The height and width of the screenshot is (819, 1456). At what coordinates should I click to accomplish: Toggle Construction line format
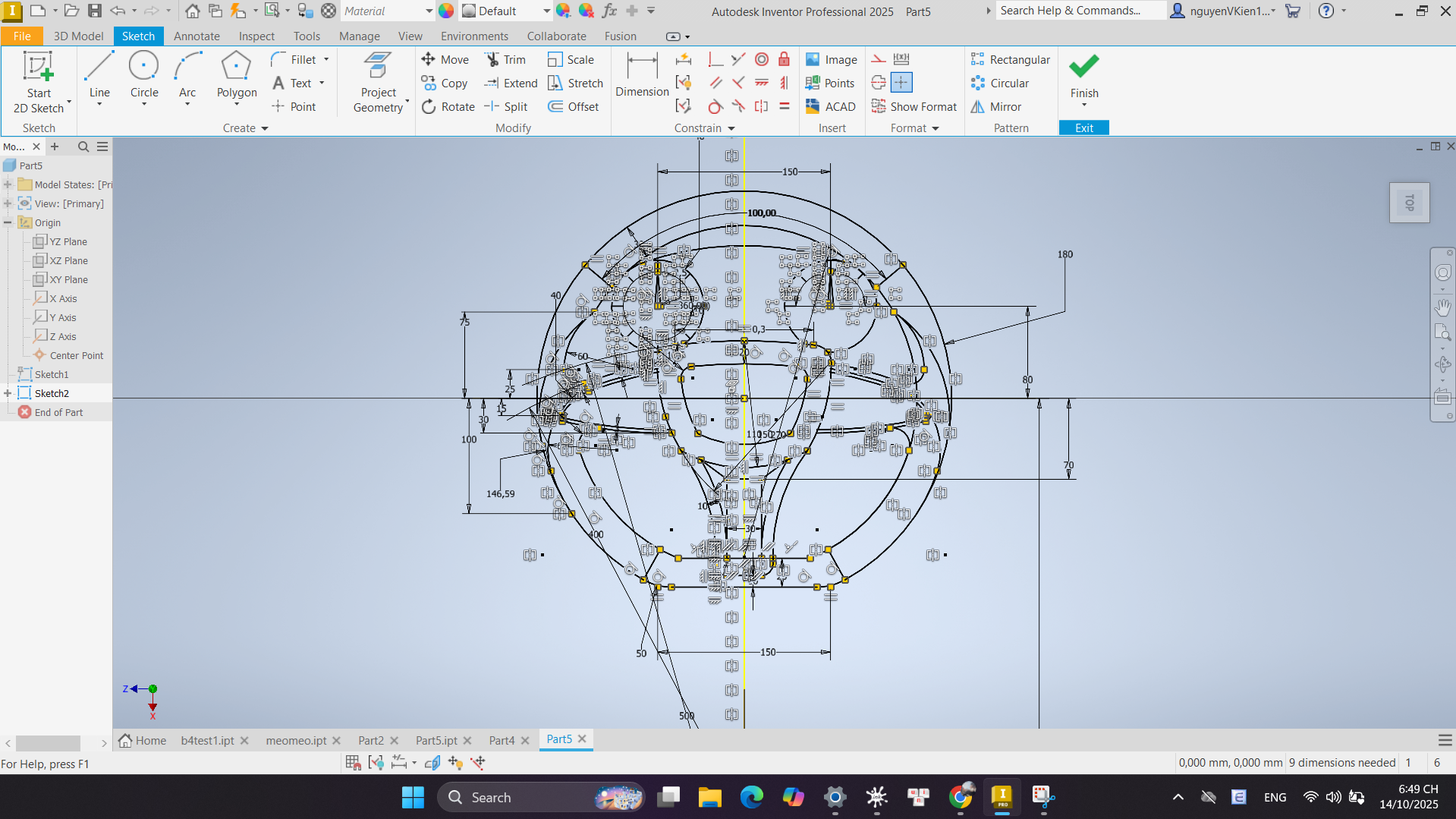click(879, 60)
